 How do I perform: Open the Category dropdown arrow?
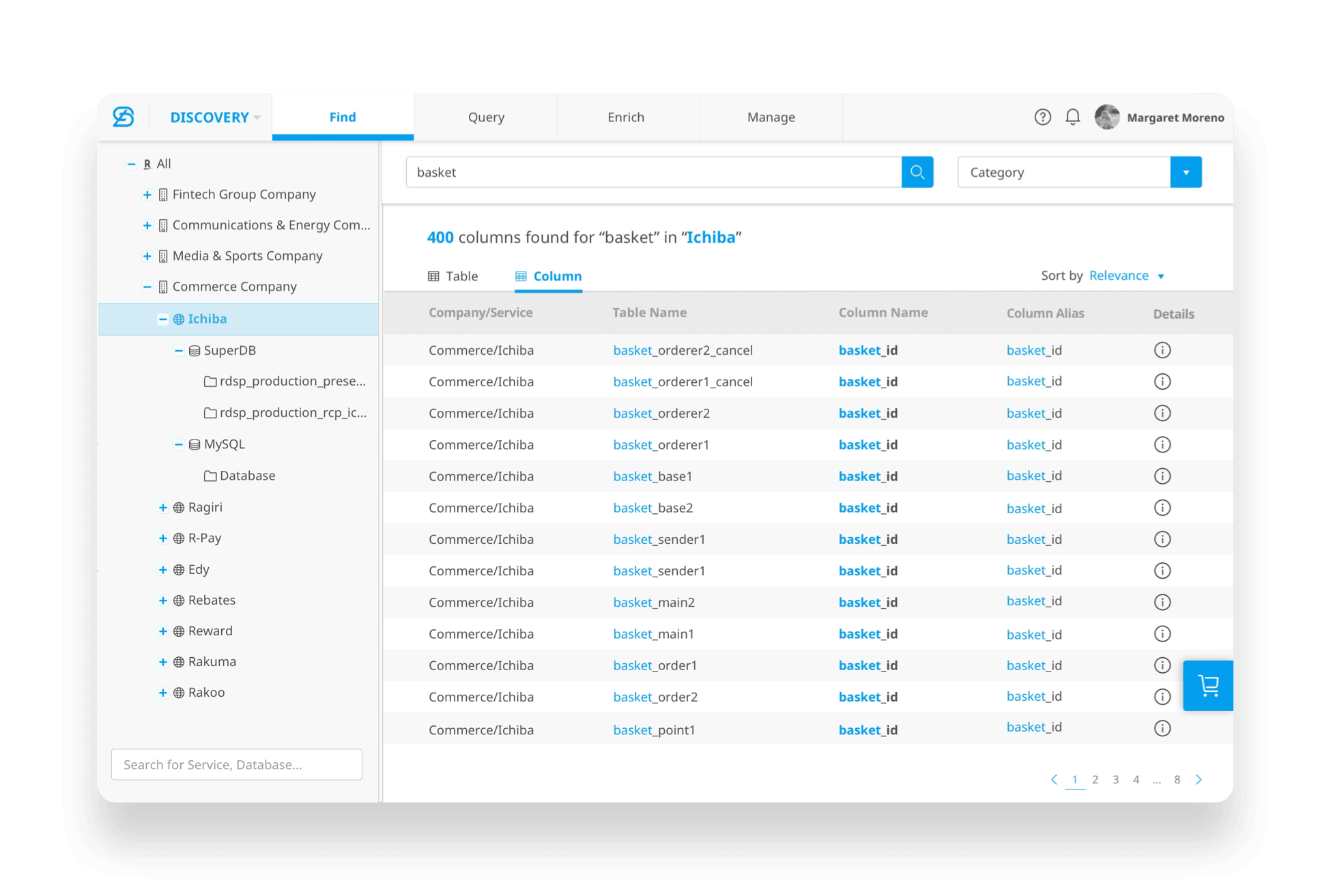click(x=1186, y=172)
